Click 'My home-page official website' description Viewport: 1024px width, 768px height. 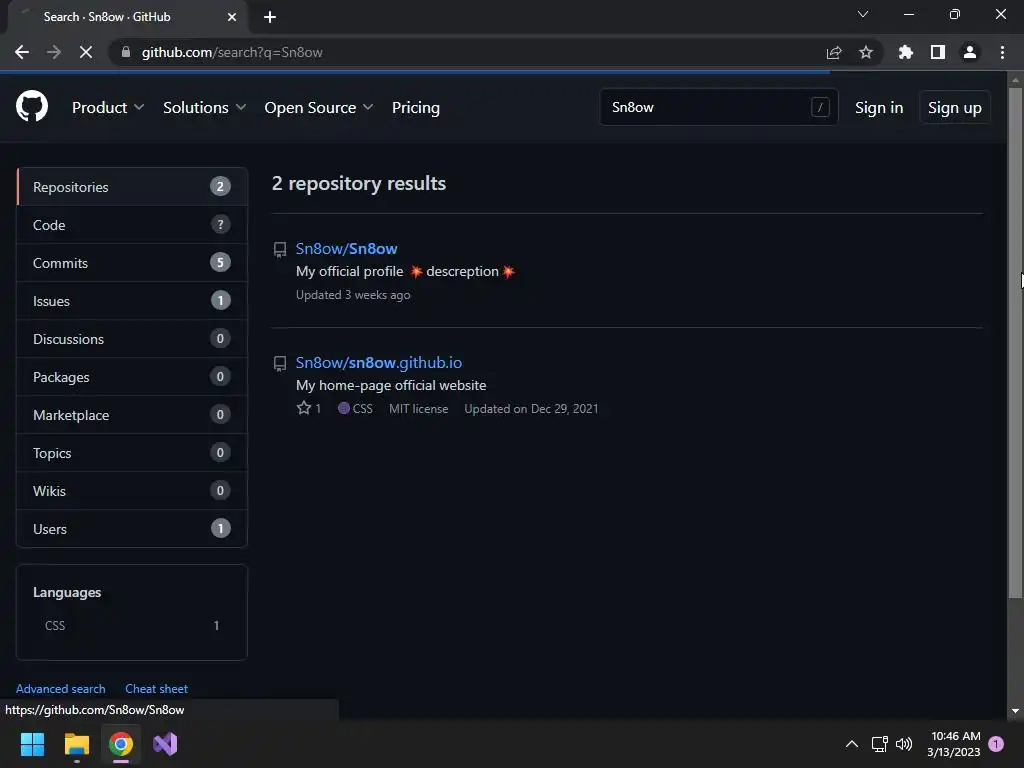[x=391, y=385]
